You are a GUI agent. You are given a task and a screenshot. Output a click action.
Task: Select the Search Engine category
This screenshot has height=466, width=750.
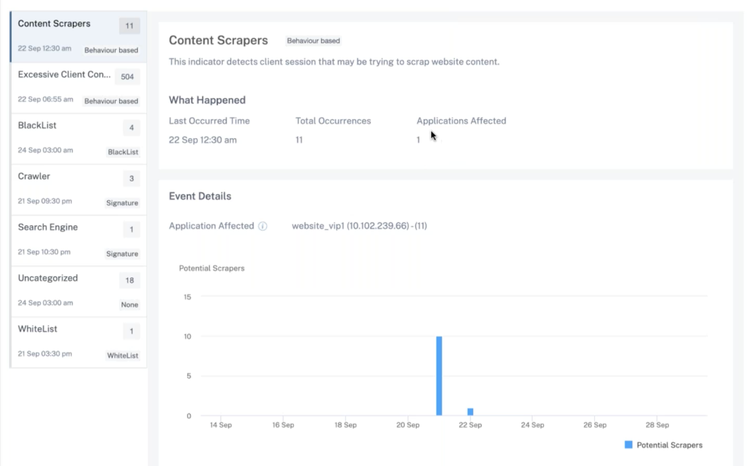[x=79, y=241]
